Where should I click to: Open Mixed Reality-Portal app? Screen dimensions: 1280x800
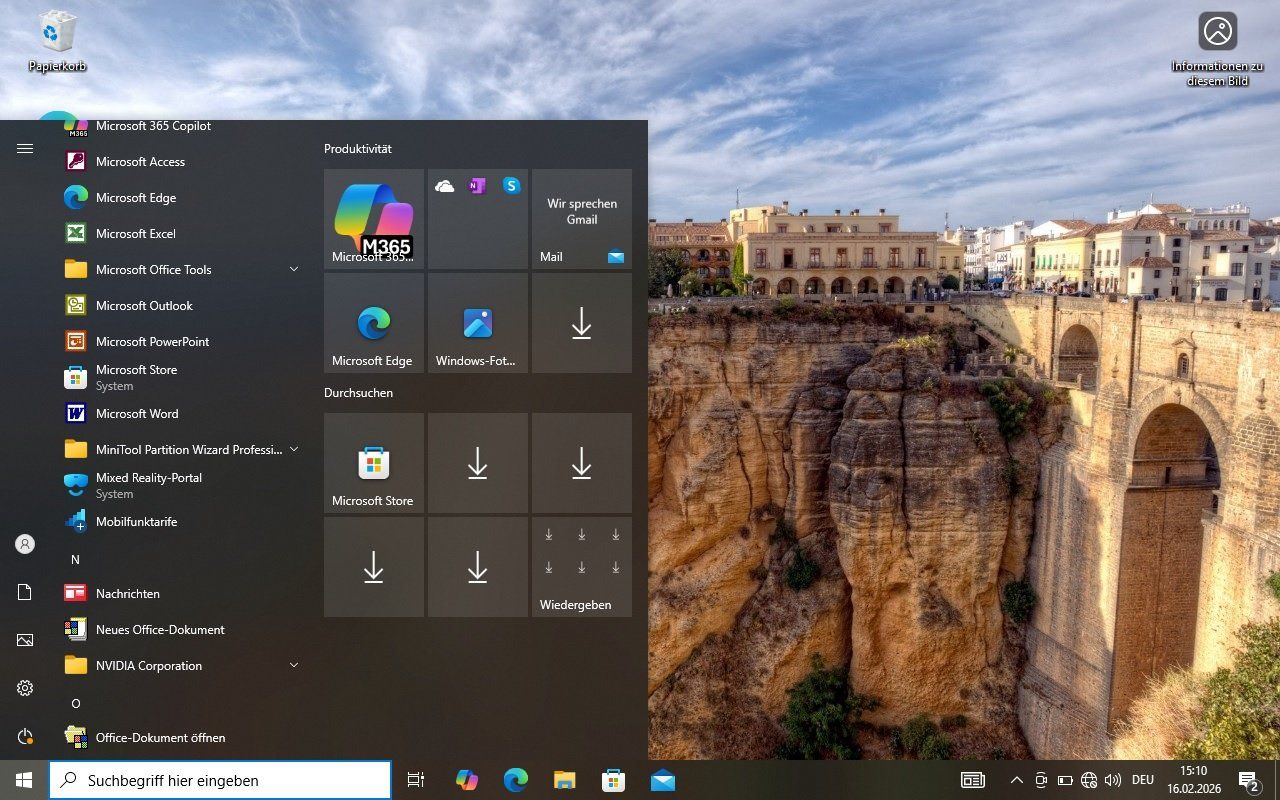(x=182, y=485)
